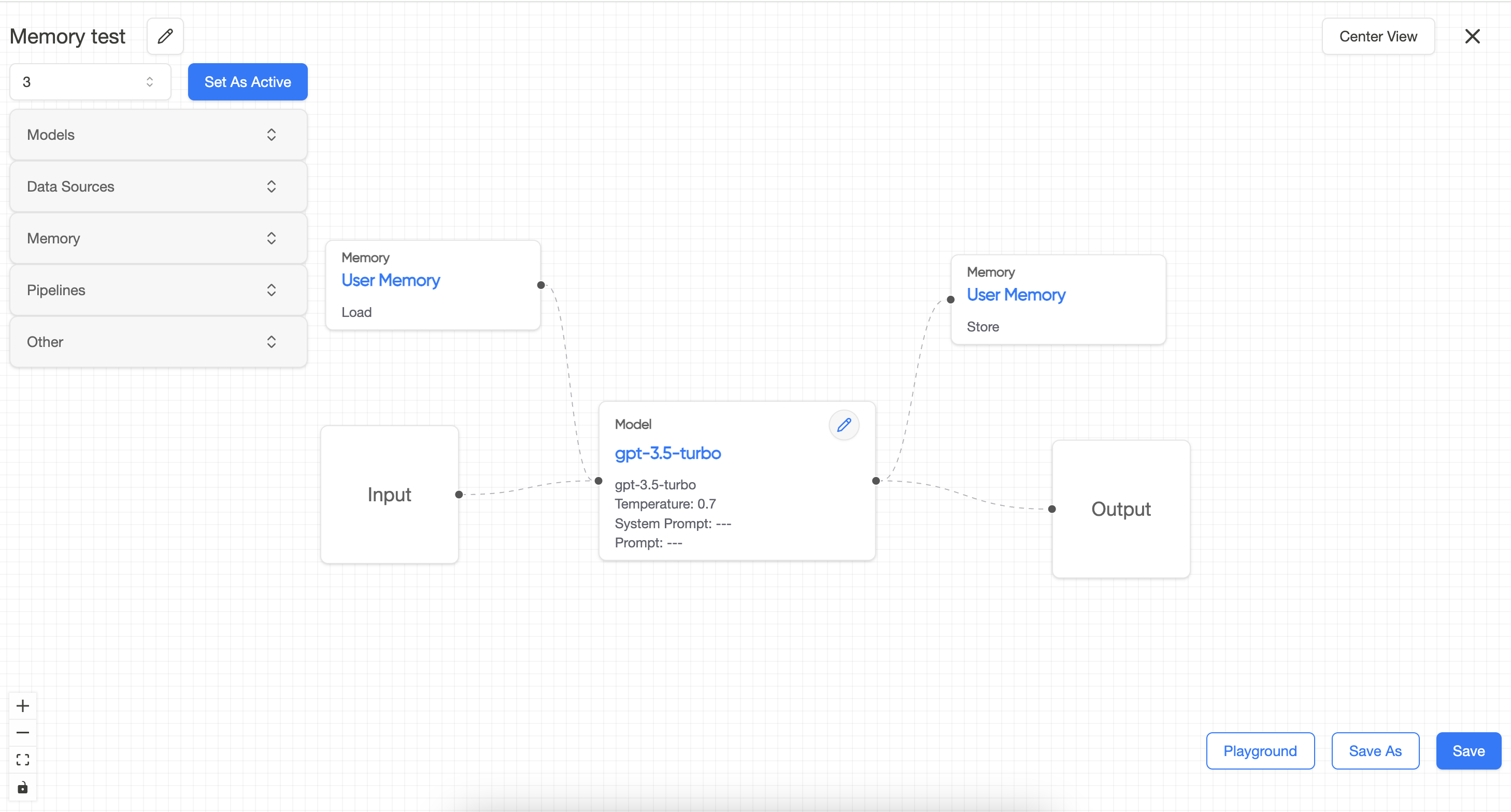Click the Store memory node's connection handle

951,300
